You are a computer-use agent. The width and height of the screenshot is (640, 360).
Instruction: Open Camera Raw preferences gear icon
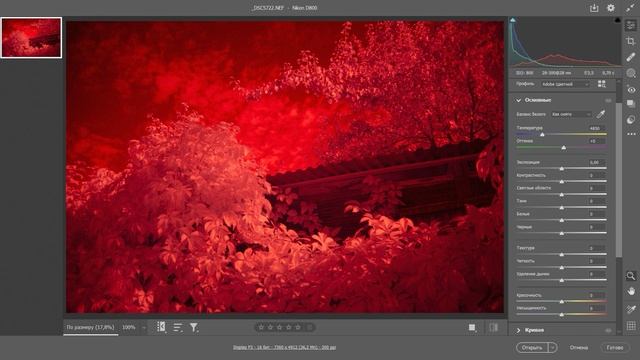611,8
